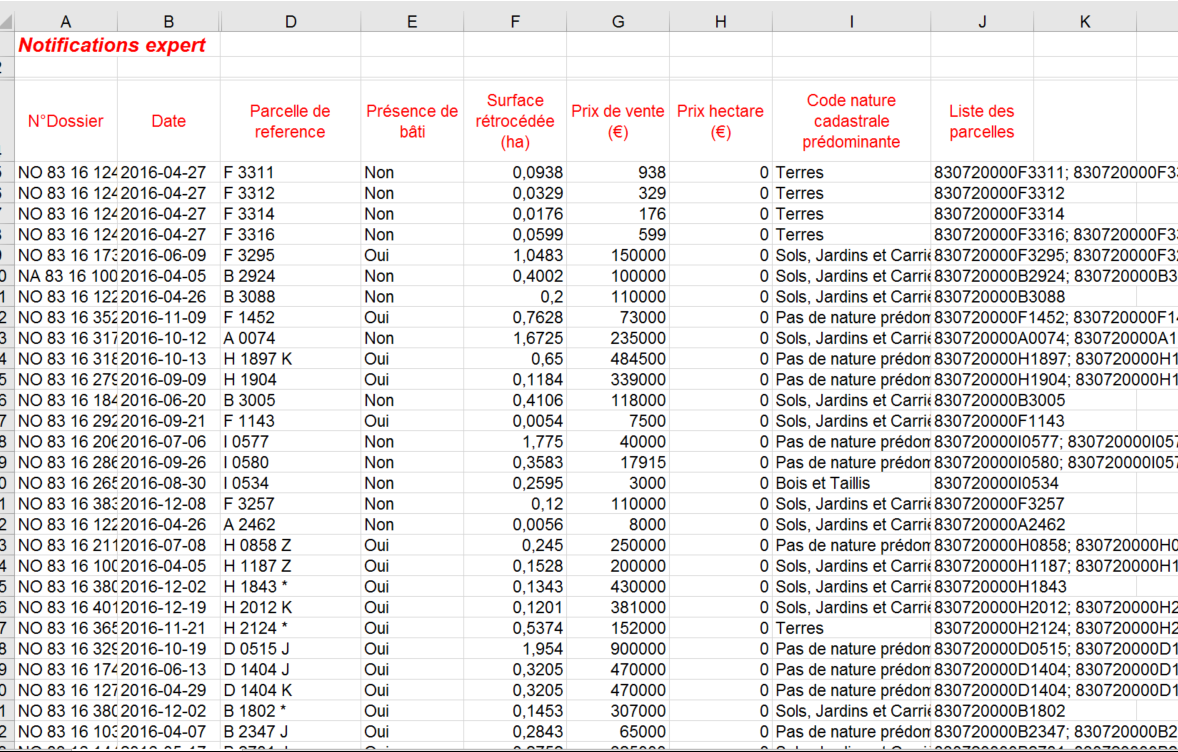
Task: Select the 'Liste des parcelles' header cell
Action: point(982,121)
